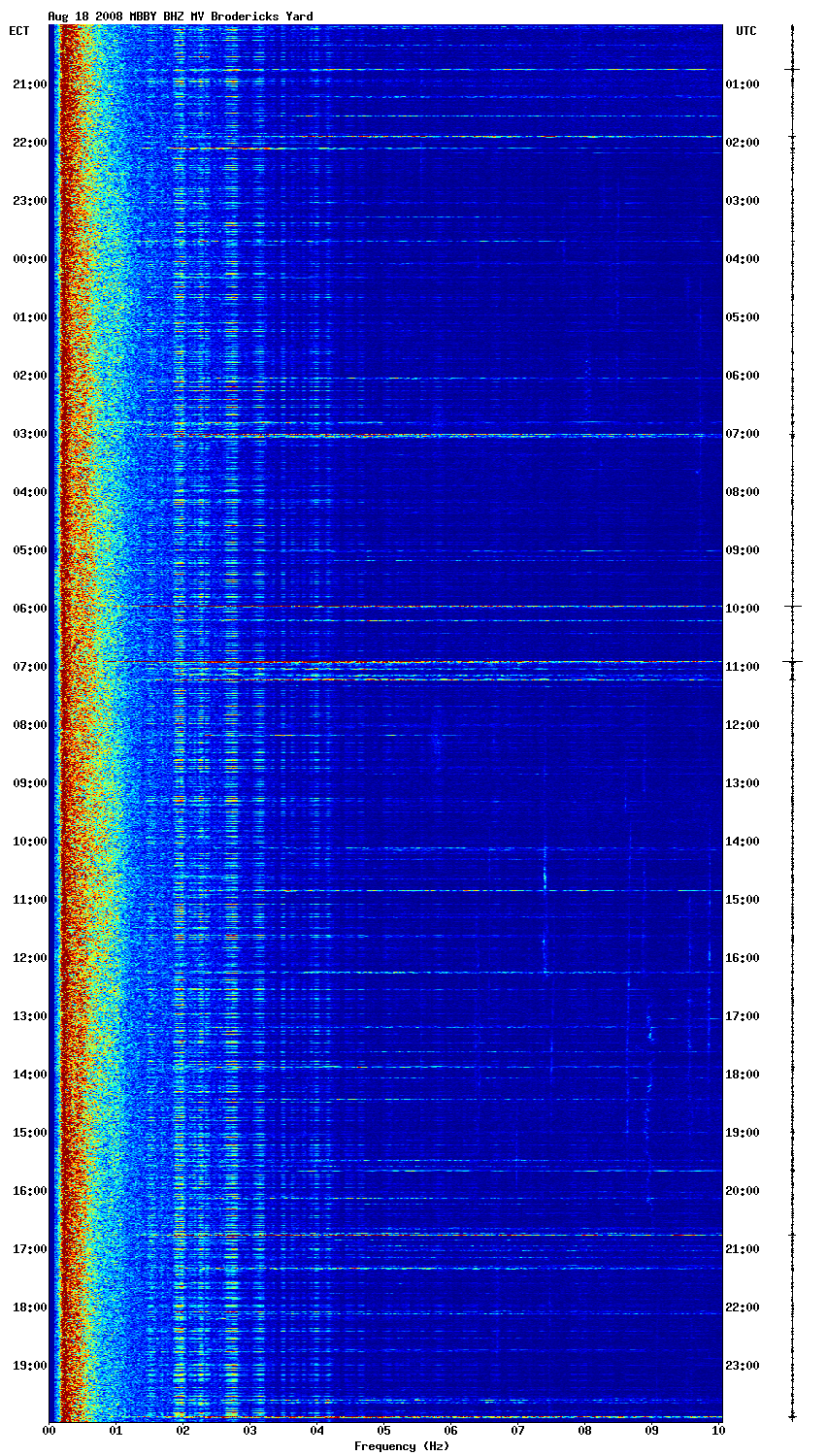The height and width of the screenshot is (1456, 827).
Task: Click the 04 frequency axis tick label
Action: pos(317,1431)
